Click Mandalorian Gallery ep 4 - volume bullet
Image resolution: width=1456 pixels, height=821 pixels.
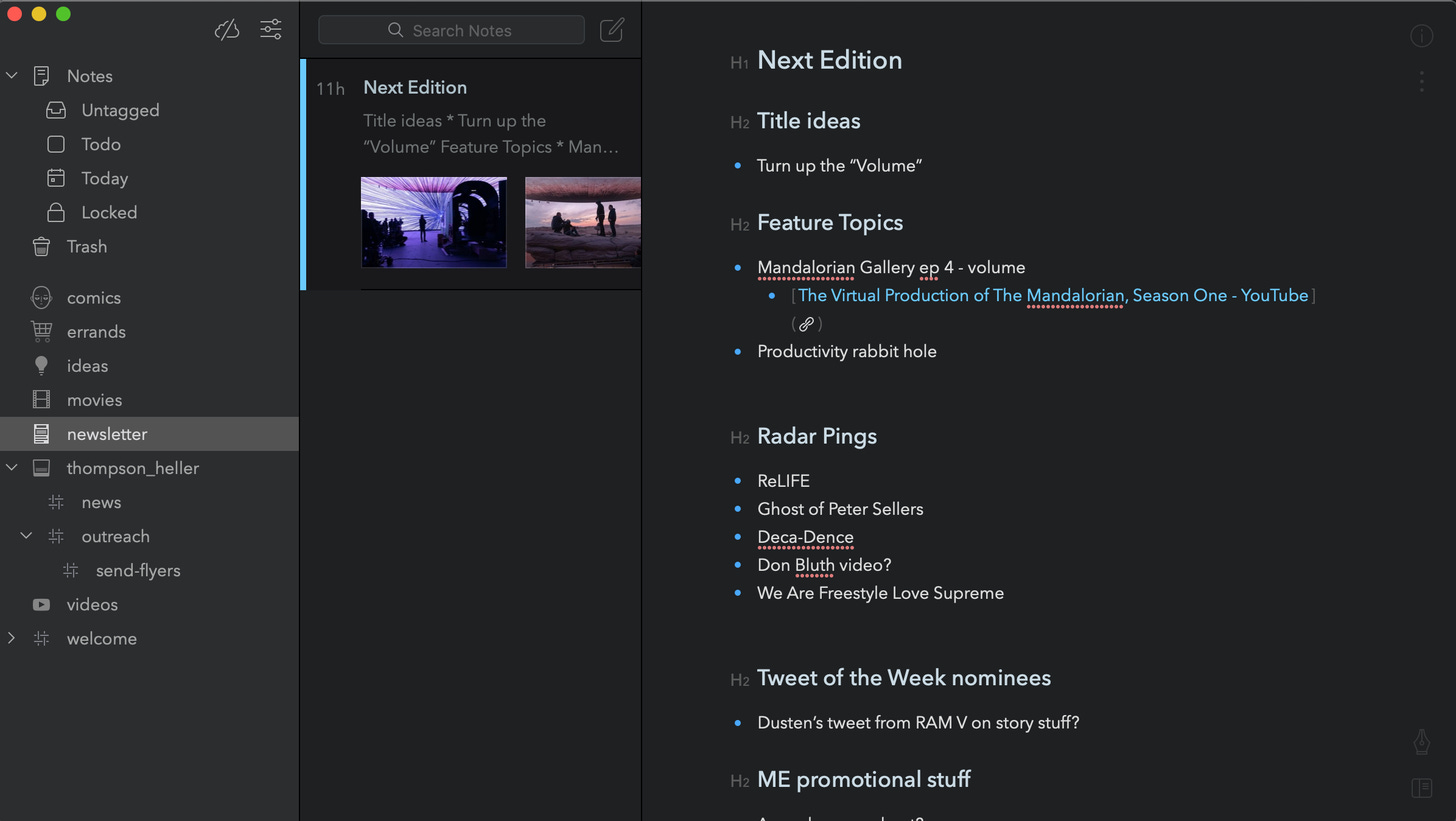pos(891,267)
